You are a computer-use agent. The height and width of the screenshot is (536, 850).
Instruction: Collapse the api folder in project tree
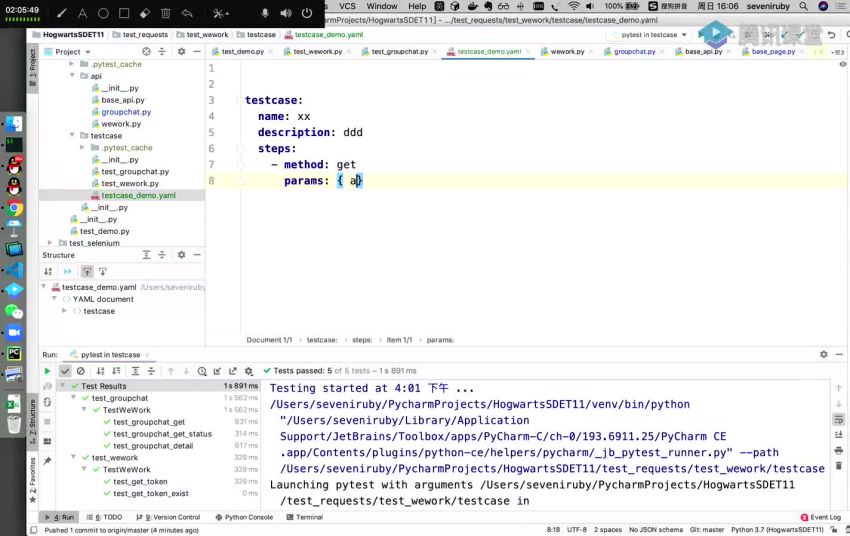click(72, 76)
